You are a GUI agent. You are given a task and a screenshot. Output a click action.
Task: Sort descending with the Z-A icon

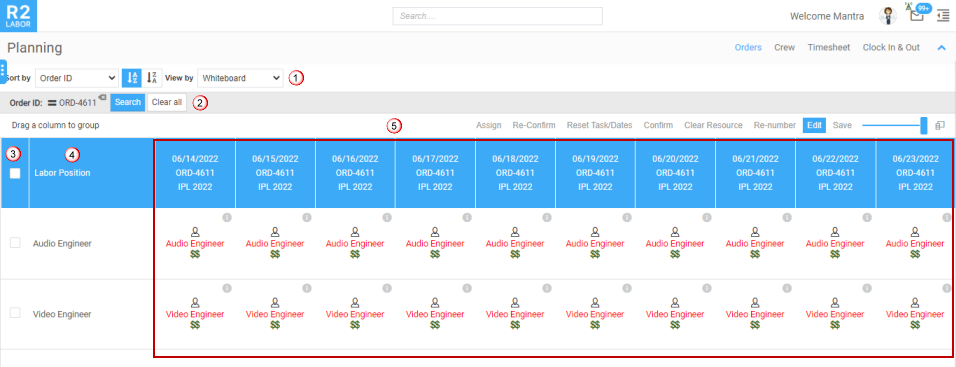pyautogui.click(x=153, y=78)
